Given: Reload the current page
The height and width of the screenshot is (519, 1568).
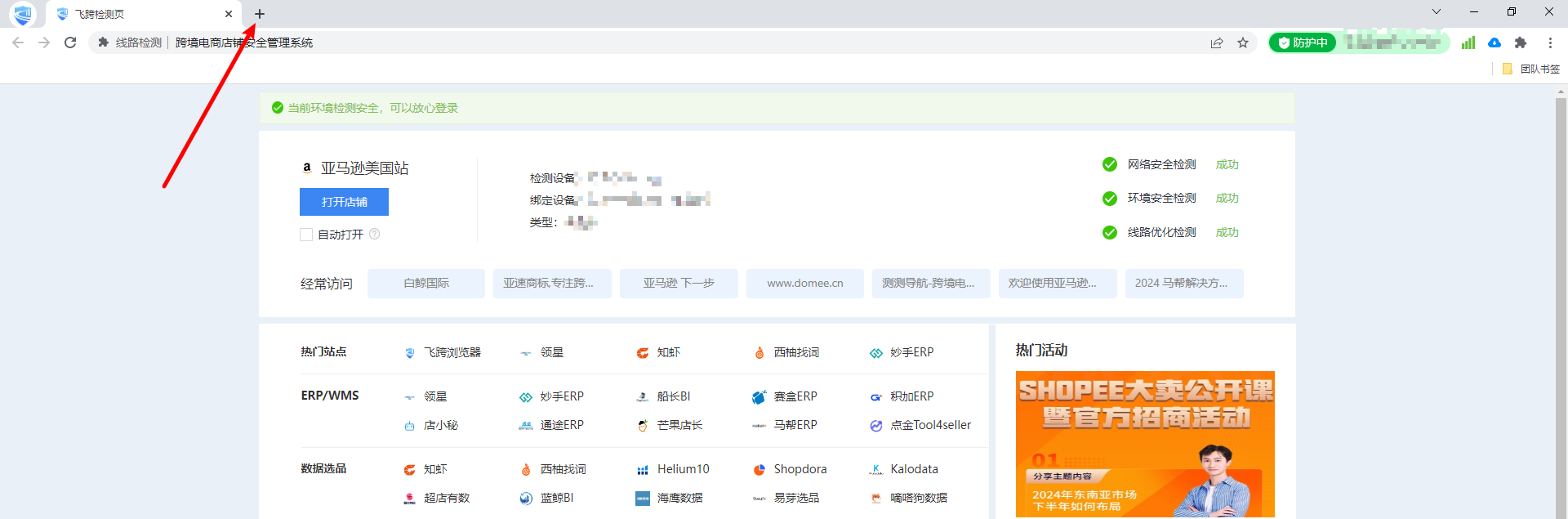Looking at the screenshot, I should 70,43.
